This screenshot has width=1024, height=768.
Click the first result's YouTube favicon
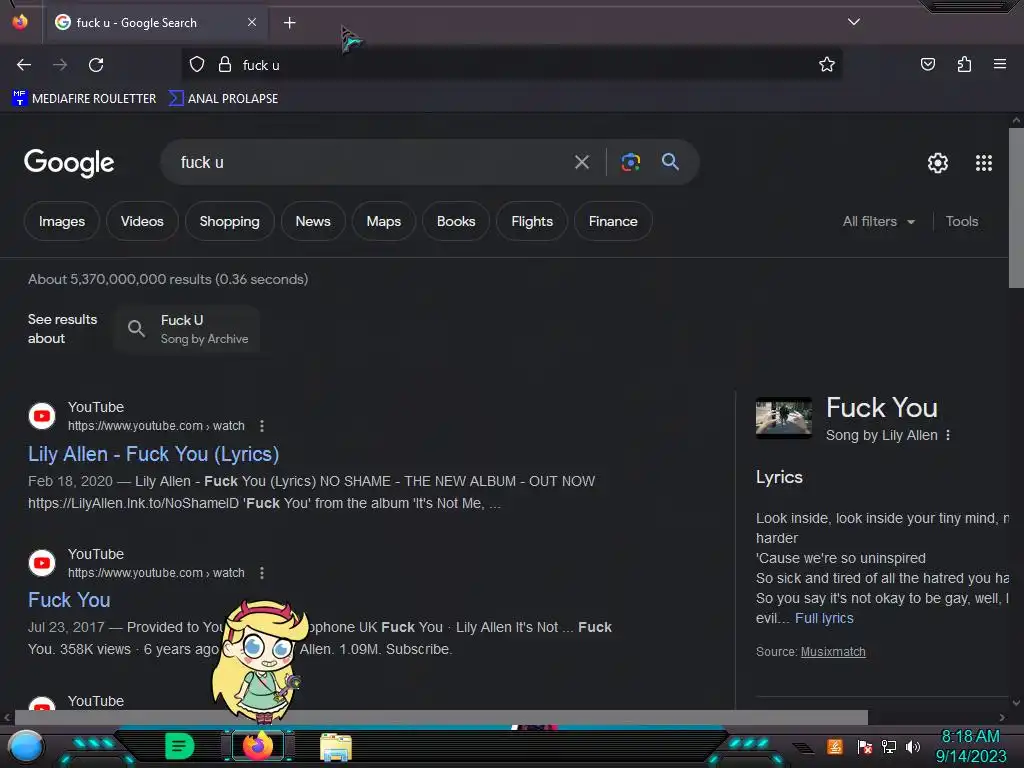click(x=42, y=416)
